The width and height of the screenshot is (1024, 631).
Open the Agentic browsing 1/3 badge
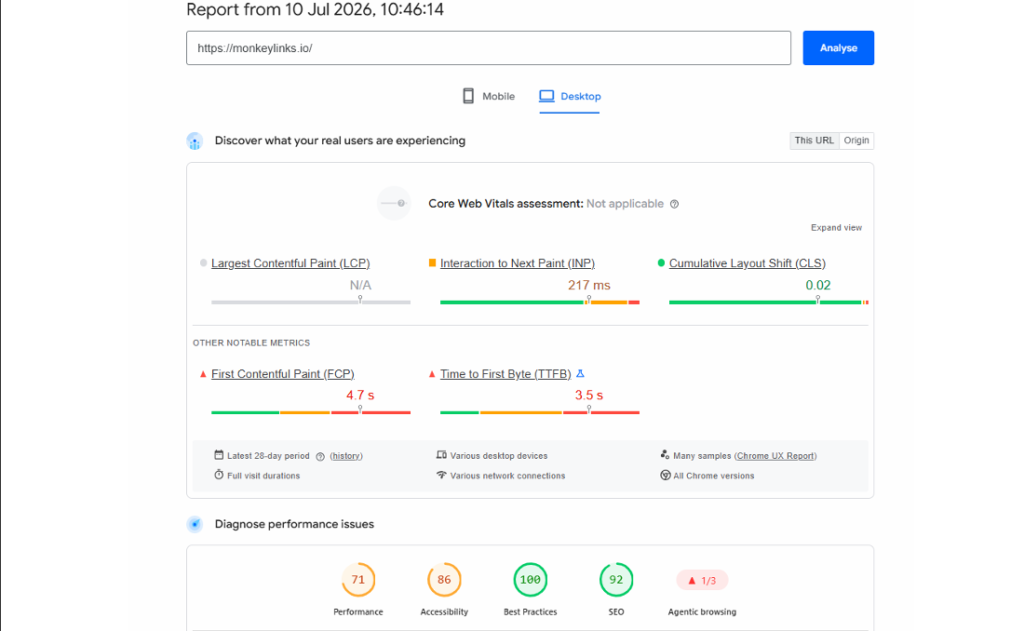(x=702, y=580)
